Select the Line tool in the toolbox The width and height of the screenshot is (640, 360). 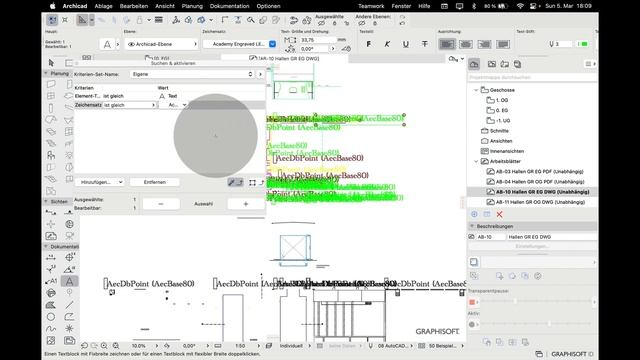click(x=69, y=305)
